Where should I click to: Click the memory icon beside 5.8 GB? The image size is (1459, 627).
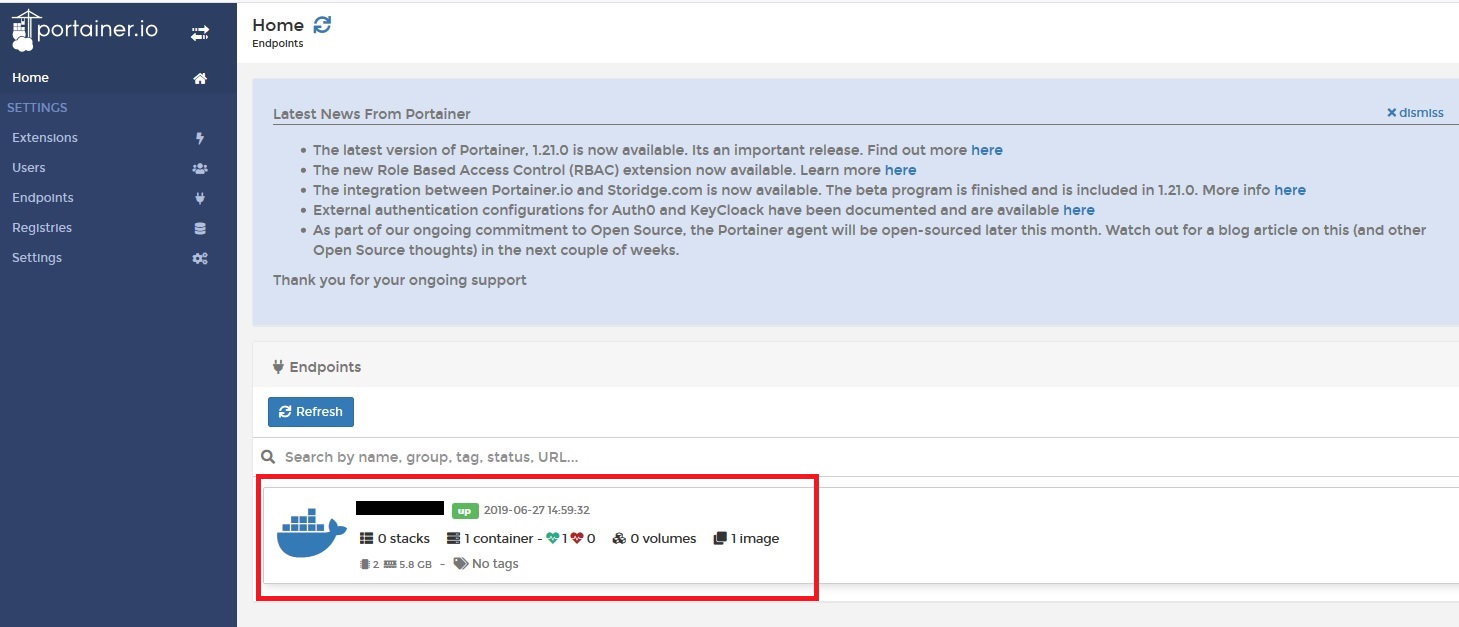[x=390, y=564]
